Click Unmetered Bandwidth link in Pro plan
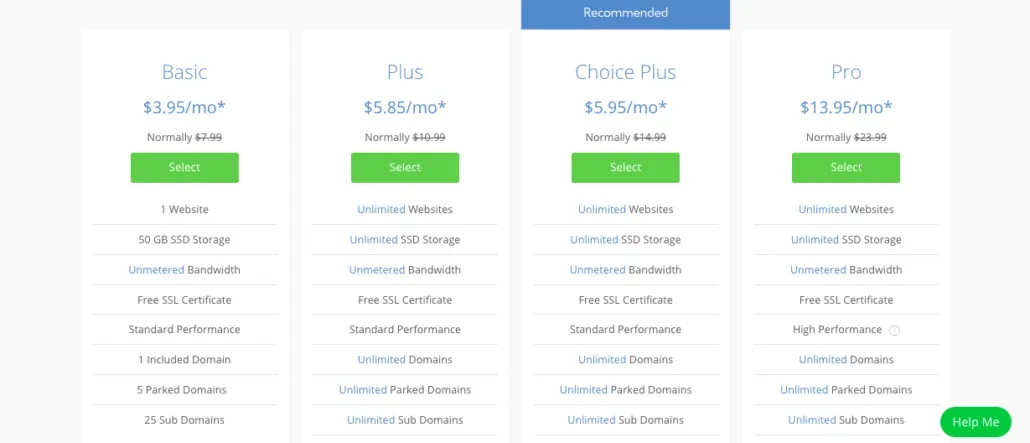 [818, 270]
